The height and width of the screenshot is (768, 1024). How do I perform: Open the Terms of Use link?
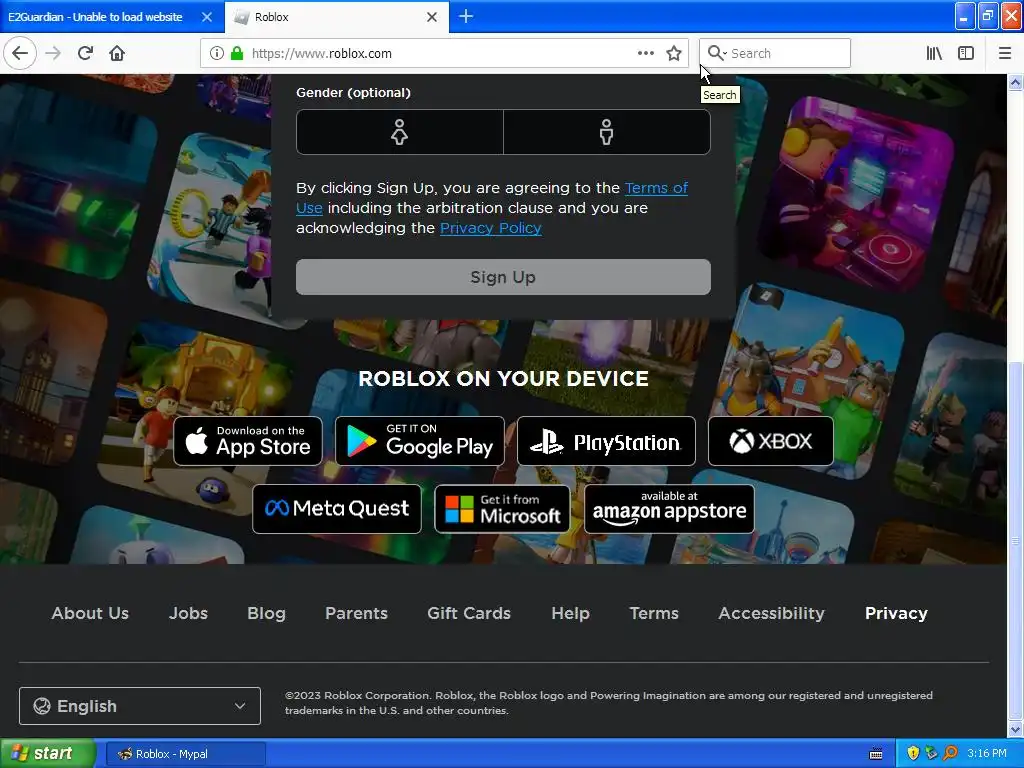(x=656, y=188)
